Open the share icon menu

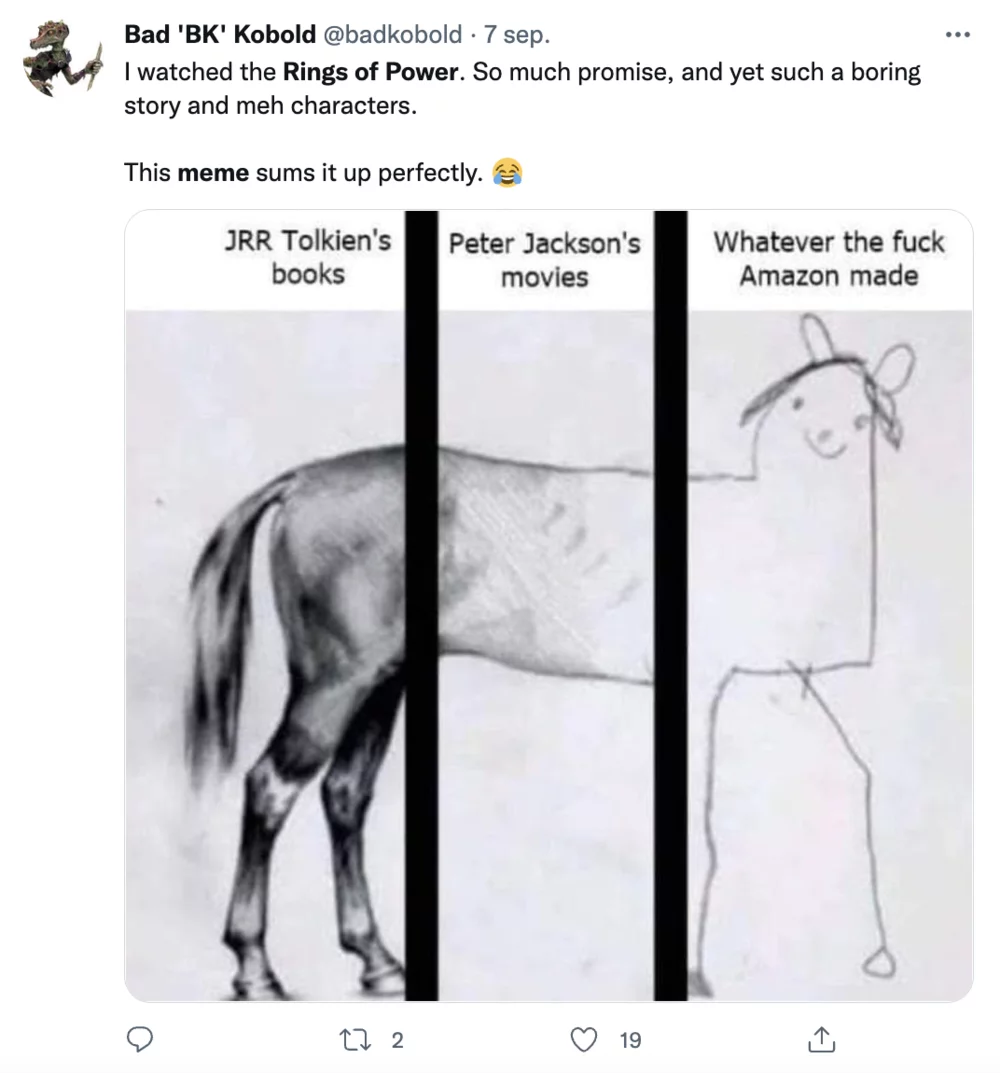point(820,1041)
